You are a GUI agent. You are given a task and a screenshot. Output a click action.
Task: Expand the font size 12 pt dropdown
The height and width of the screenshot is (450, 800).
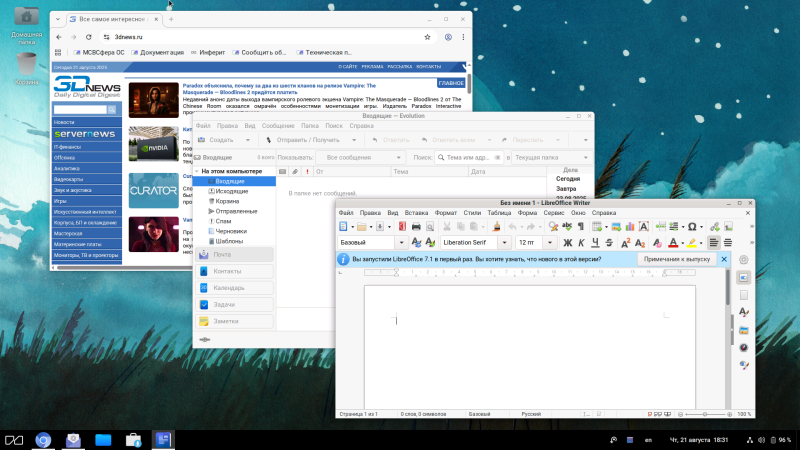coord(552,243)
